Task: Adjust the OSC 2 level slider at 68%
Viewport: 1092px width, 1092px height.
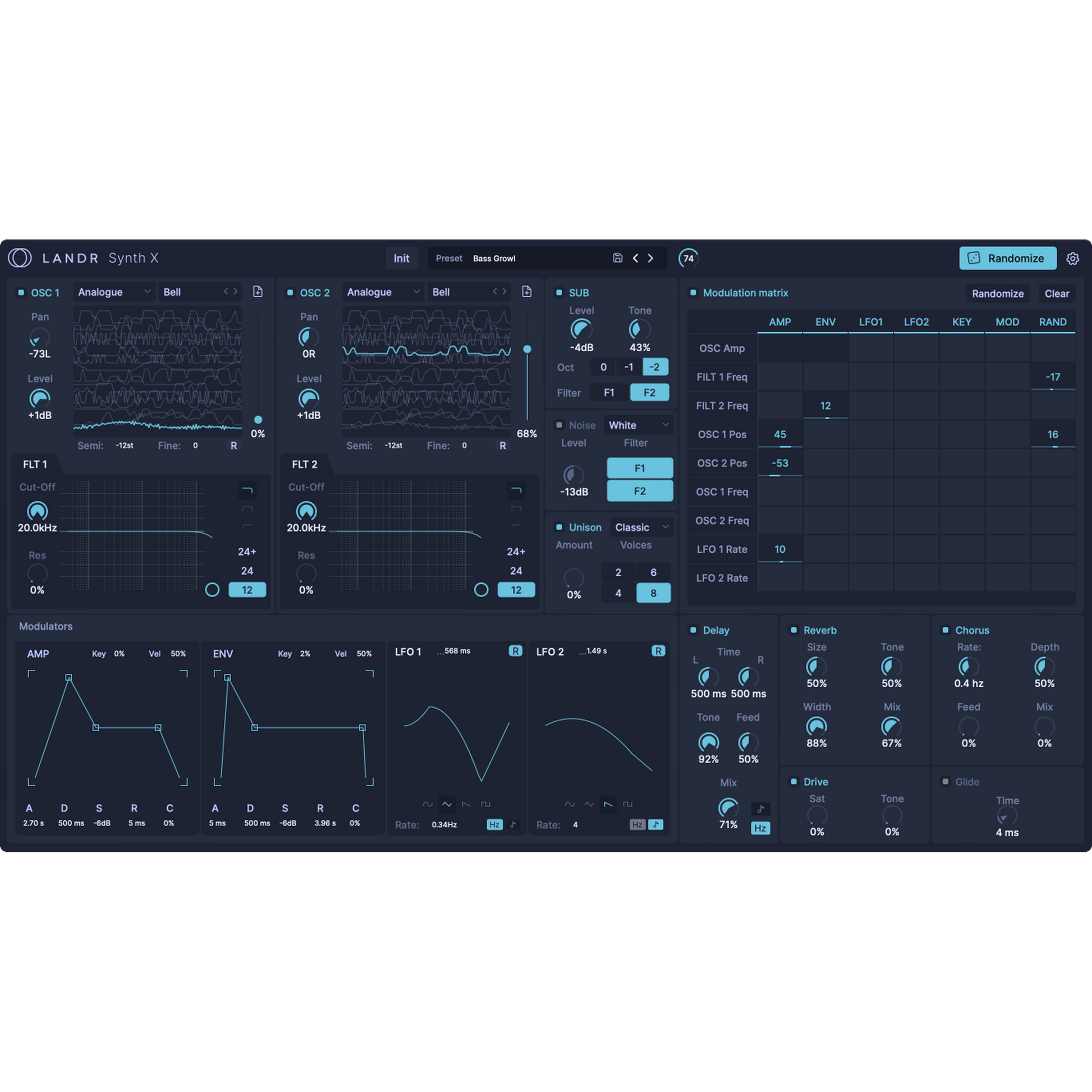Action: 527,349
